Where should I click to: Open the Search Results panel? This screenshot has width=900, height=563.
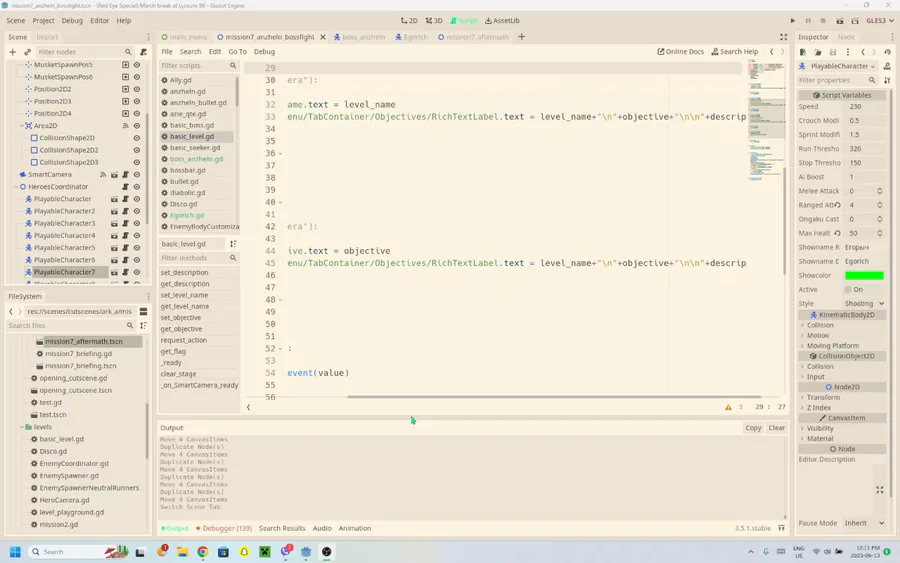point(282,528)
